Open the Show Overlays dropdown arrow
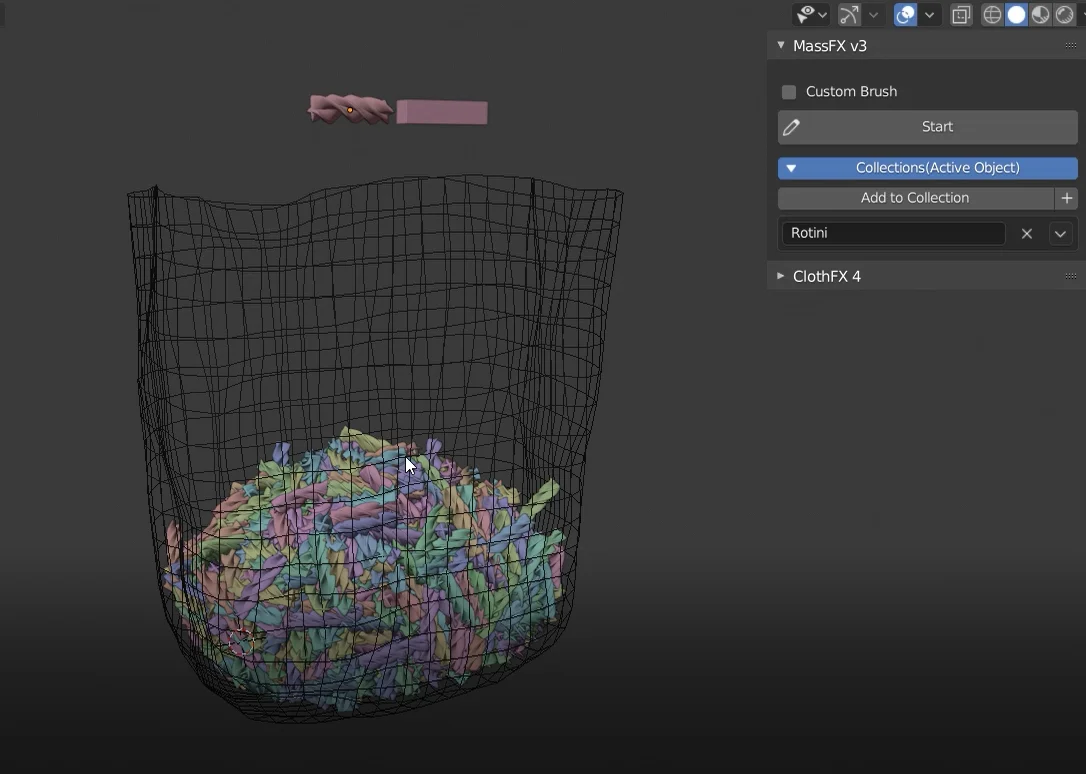 [x=929, y=14]
